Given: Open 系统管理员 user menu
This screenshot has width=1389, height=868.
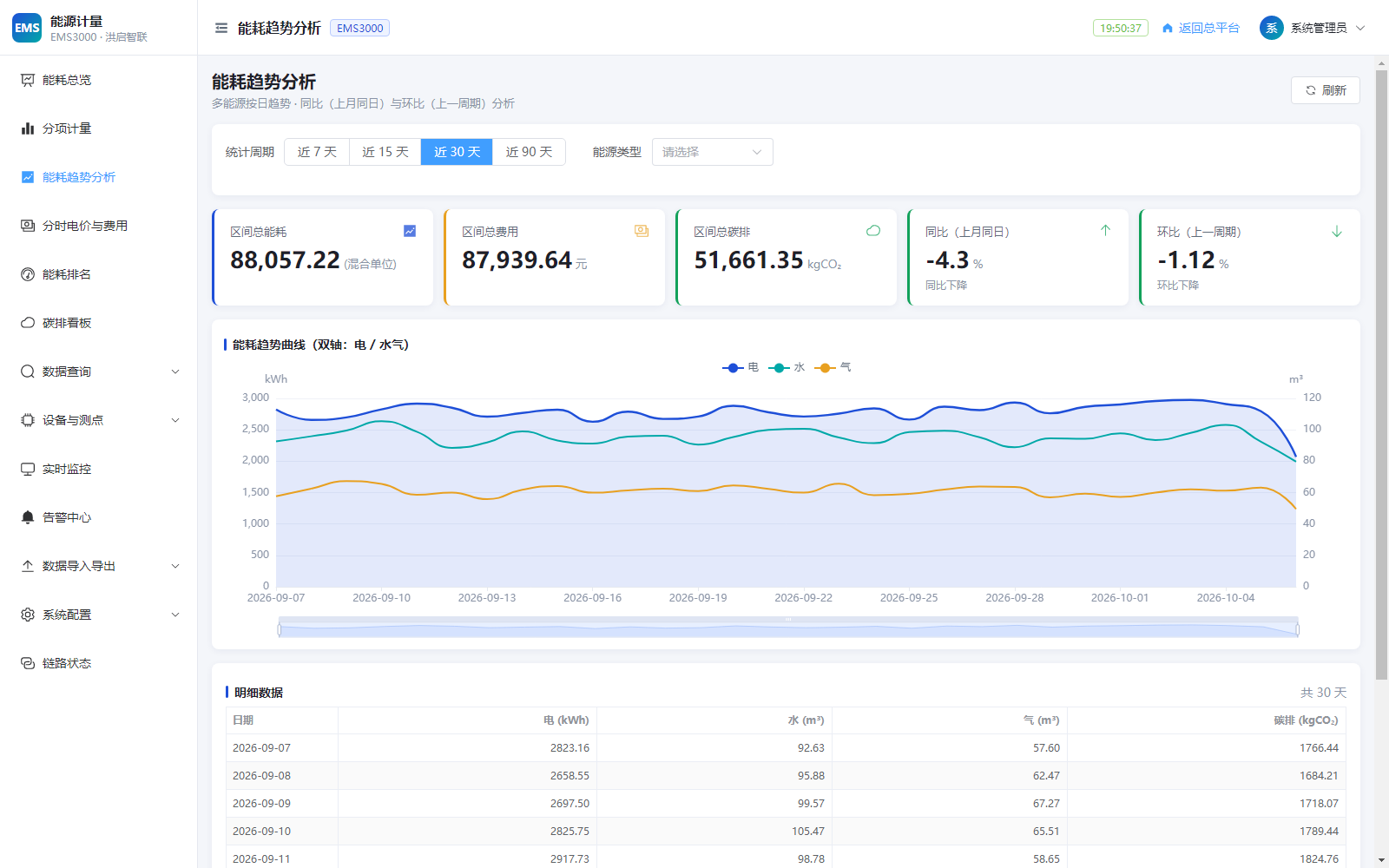Looking at the screenshot, I should click(1313, 28).
